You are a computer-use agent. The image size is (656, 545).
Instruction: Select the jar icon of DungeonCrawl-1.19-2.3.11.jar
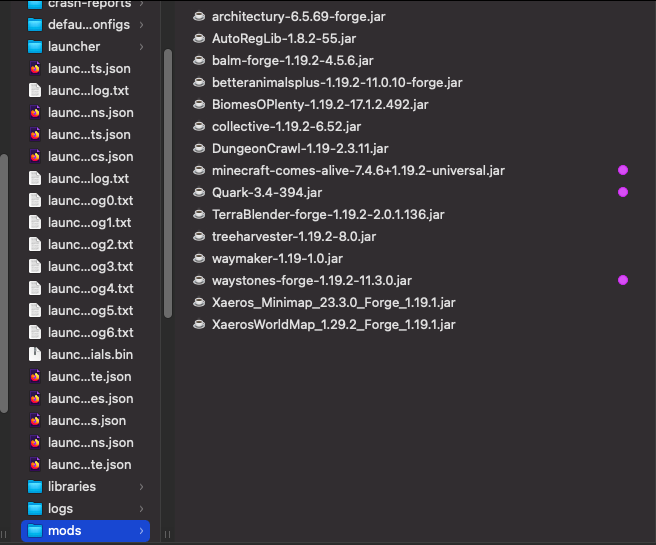(x=199, y=148)
